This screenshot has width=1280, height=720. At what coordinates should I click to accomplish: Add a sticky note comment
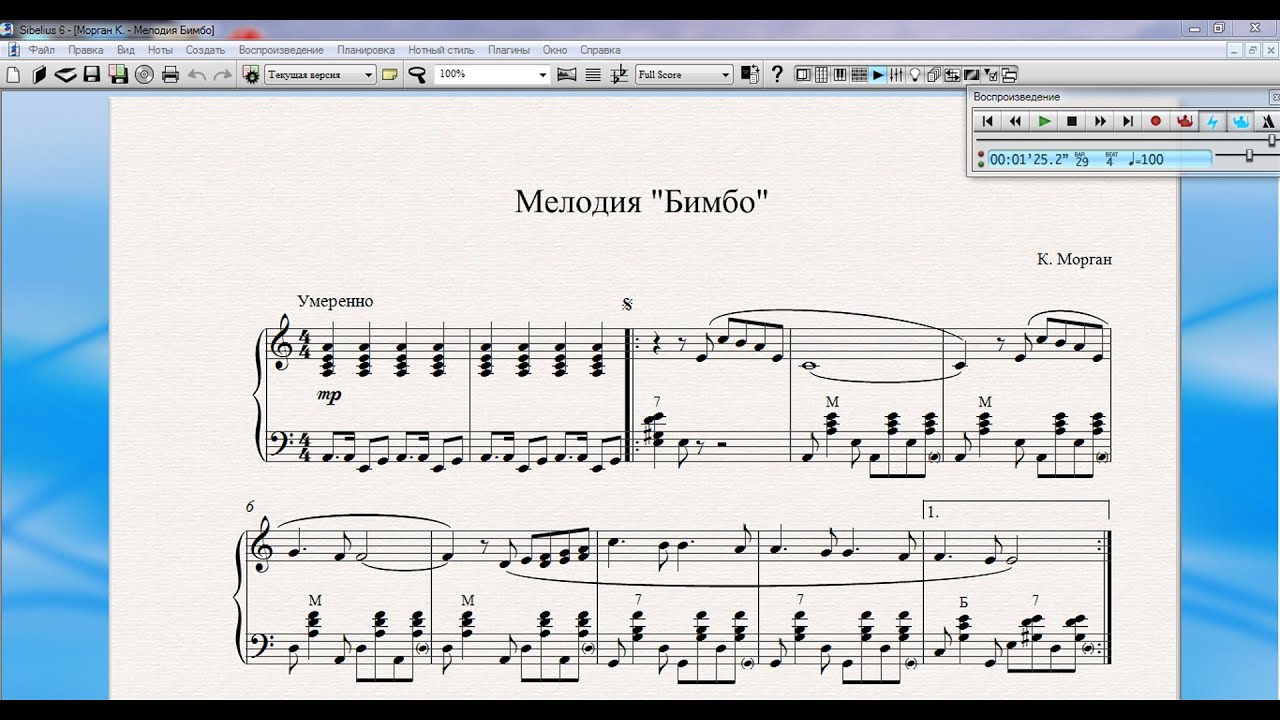[390, 74]
